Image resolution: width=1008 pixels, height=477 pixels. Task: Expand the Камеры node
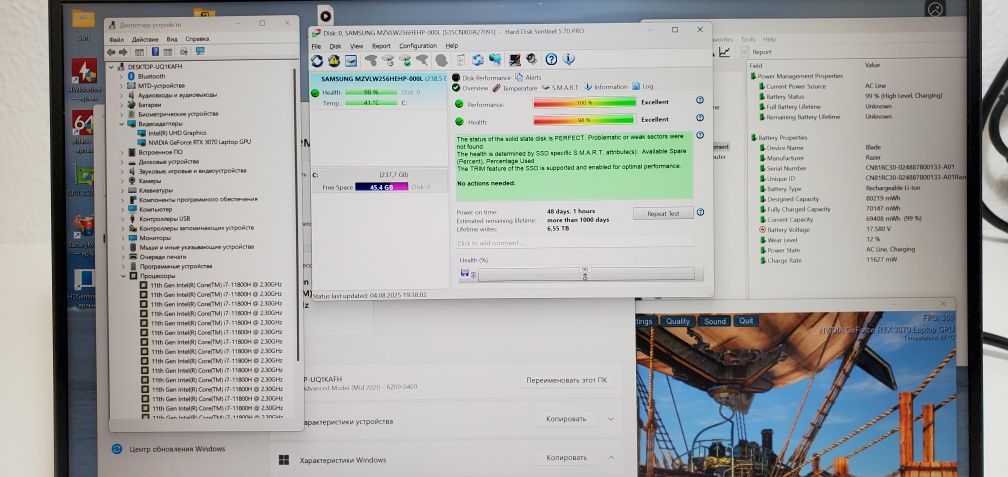122,181
